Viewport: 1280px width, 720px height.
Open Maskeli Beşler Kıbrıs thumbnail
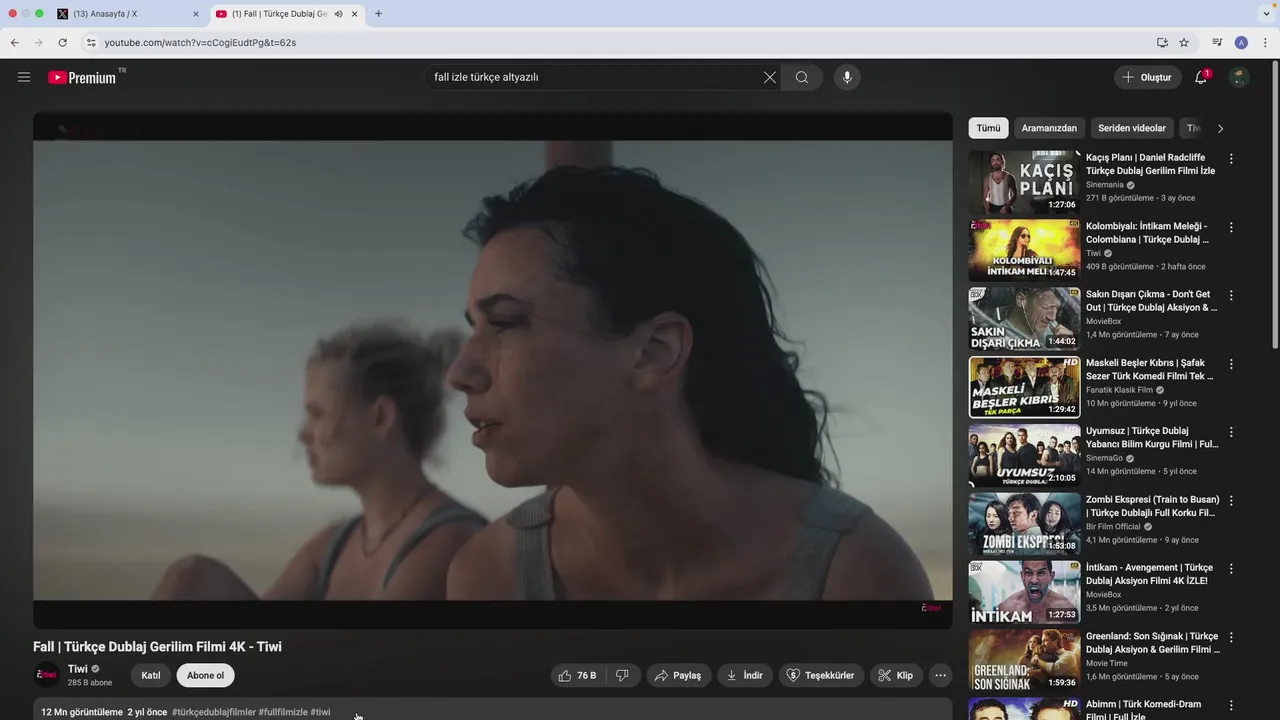click(x=1024, y=387)
